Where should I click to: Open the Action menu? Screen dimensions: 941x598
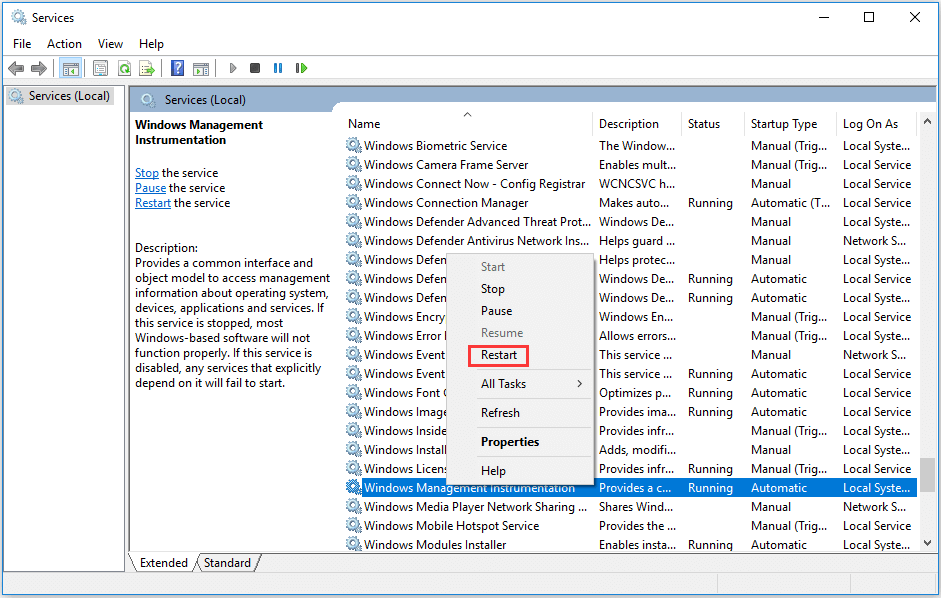[x=64, y=44]
